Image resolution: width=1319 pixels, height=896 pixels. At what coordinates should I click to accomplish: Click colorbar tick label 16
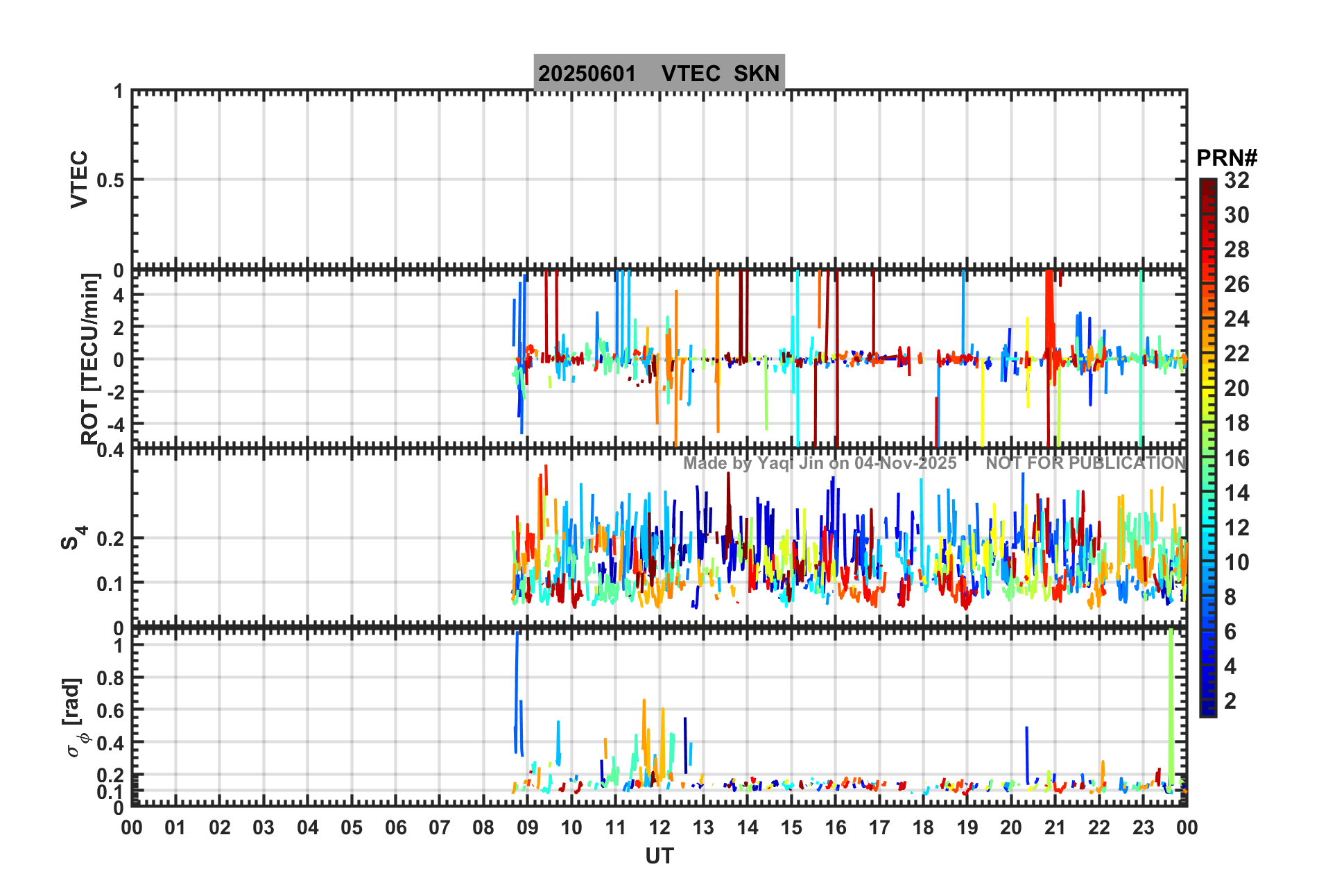1236,458
